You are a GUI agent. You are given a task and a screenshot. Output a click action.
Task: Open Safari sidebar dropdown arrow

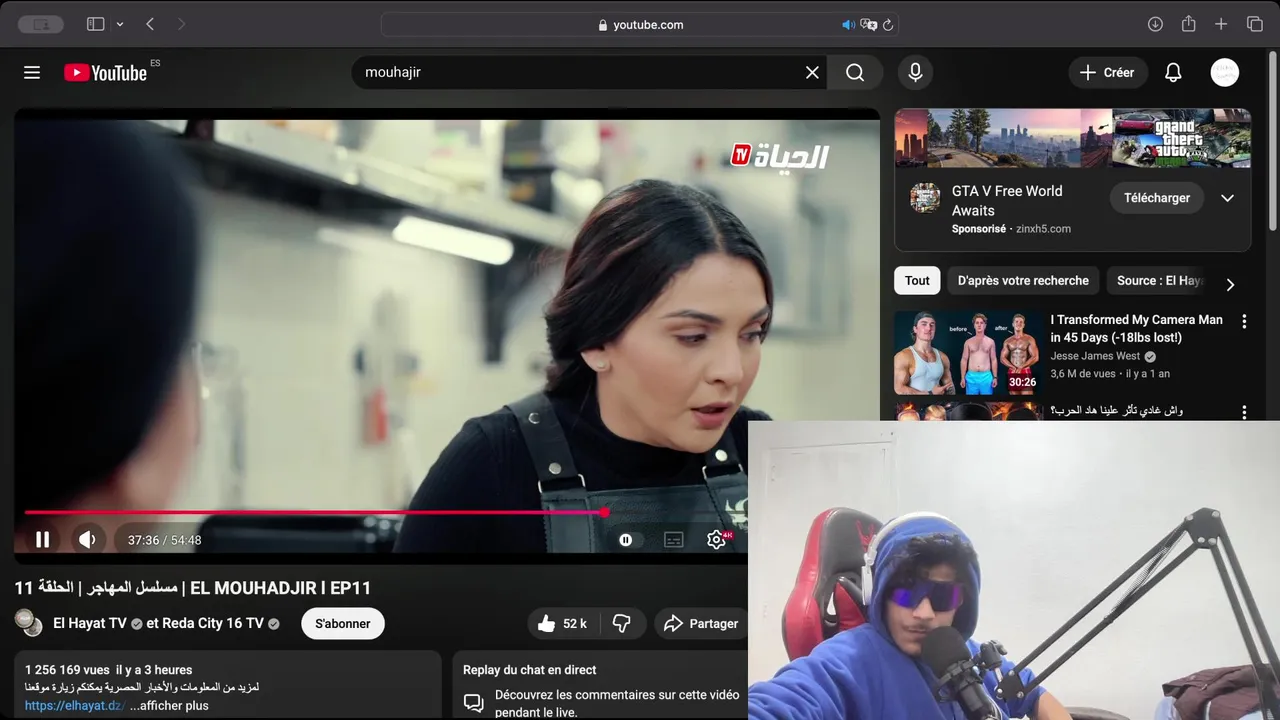(x=120, y=24)
